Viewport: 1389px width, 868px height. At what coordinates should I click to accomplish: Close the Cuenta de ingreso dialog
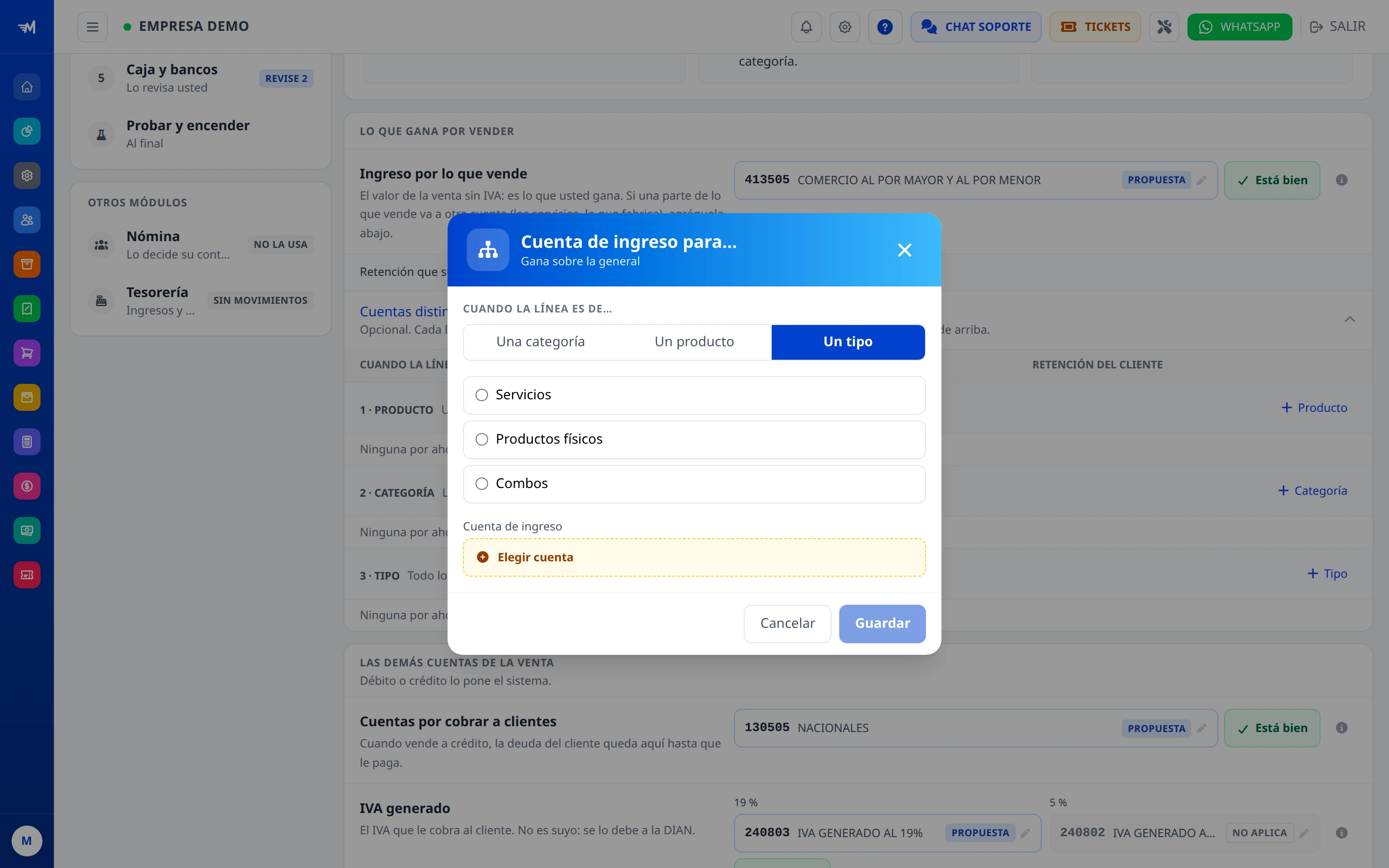coord(905,250)
